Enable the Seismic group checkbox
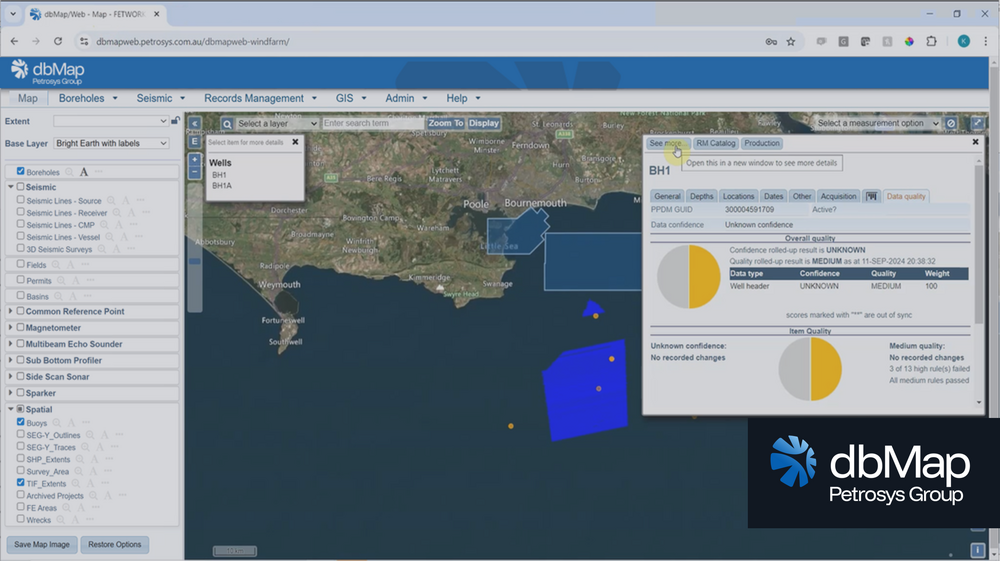 (20, 187)
